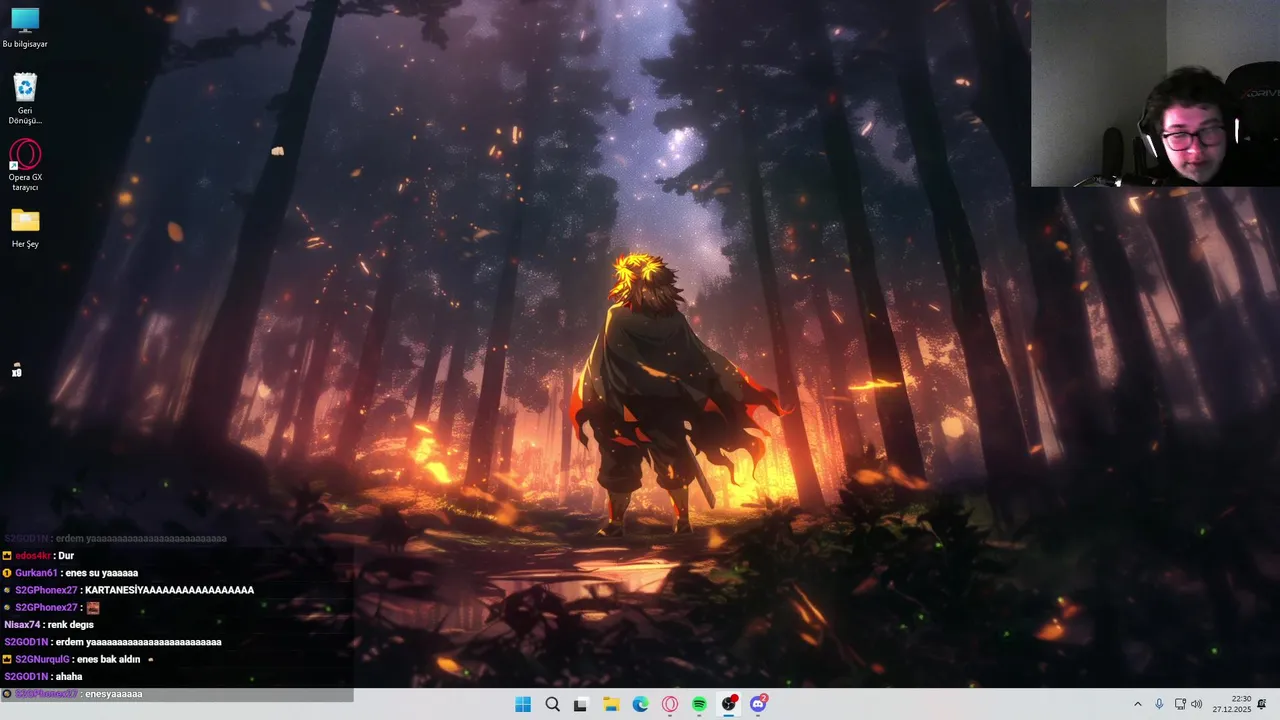The image size is (1280, 720).
Task: Click the network tray icon
Action: [x=1180, y=704]
